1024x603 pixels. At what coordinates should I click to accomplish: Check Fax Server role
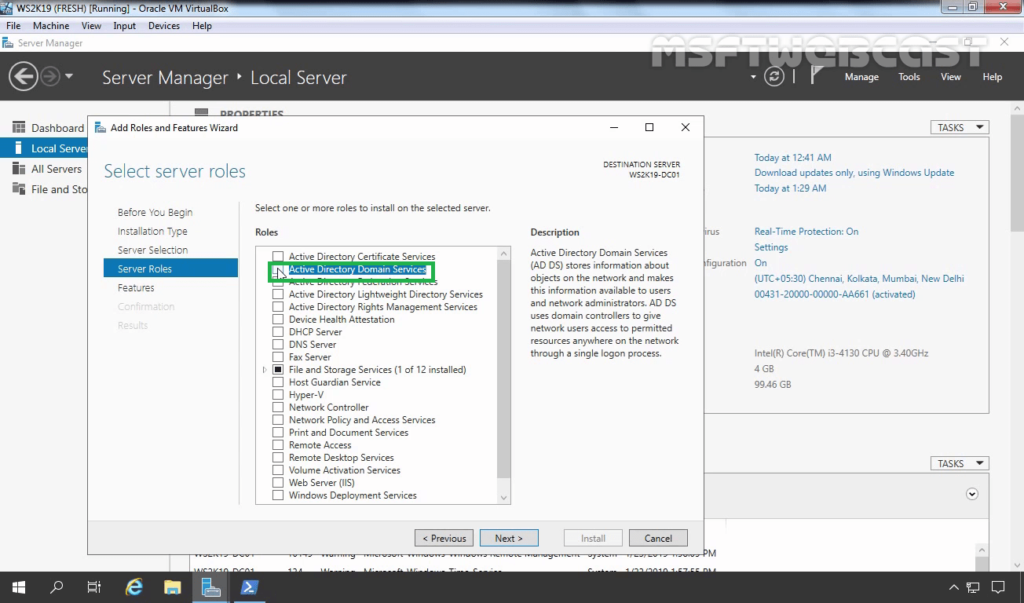pos(278,357)
